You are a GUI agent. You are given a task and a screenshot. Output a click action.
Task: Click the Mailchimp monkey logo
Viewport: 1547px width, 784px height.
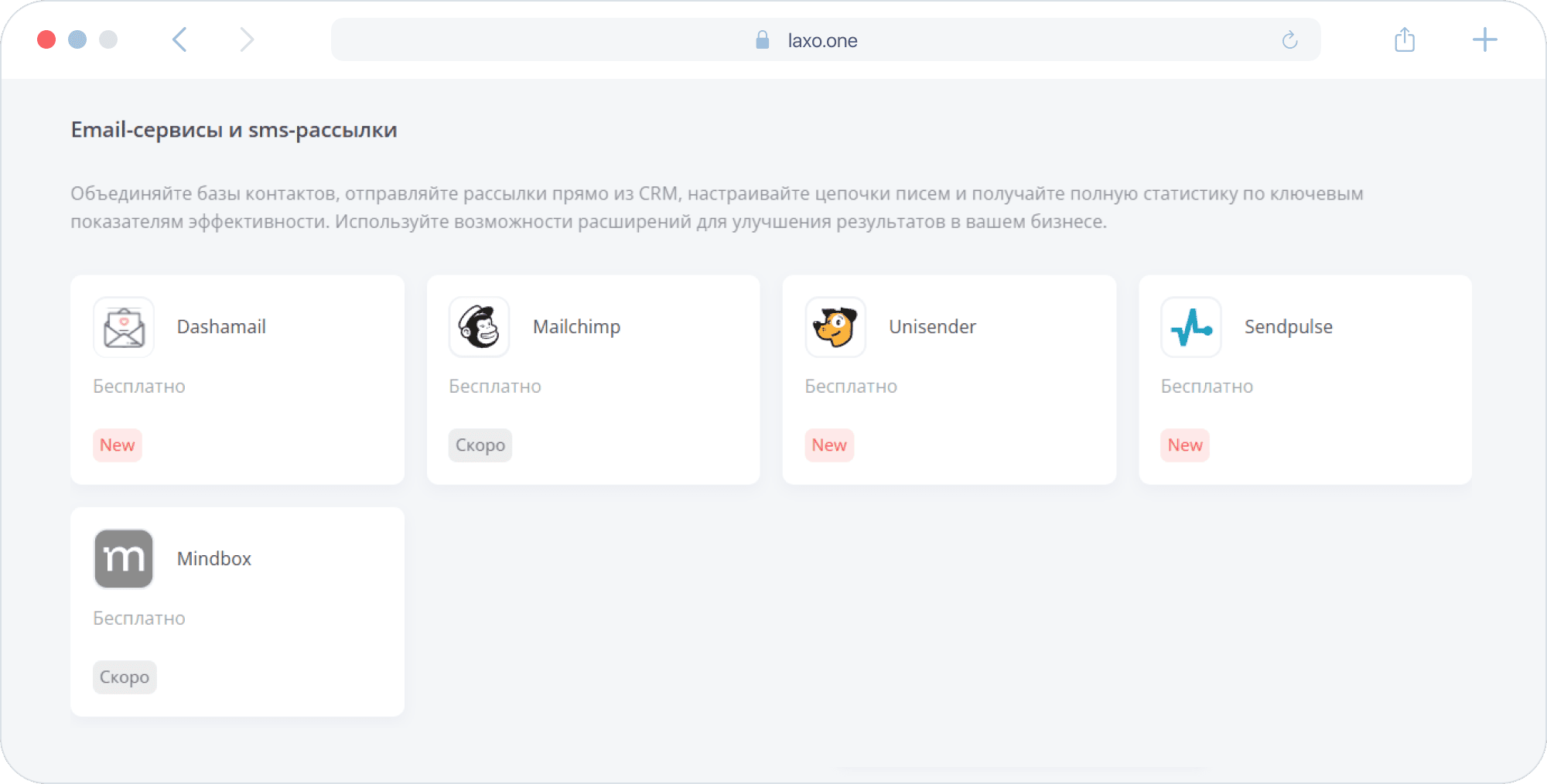pyautogui.click(x=480, y=327)
